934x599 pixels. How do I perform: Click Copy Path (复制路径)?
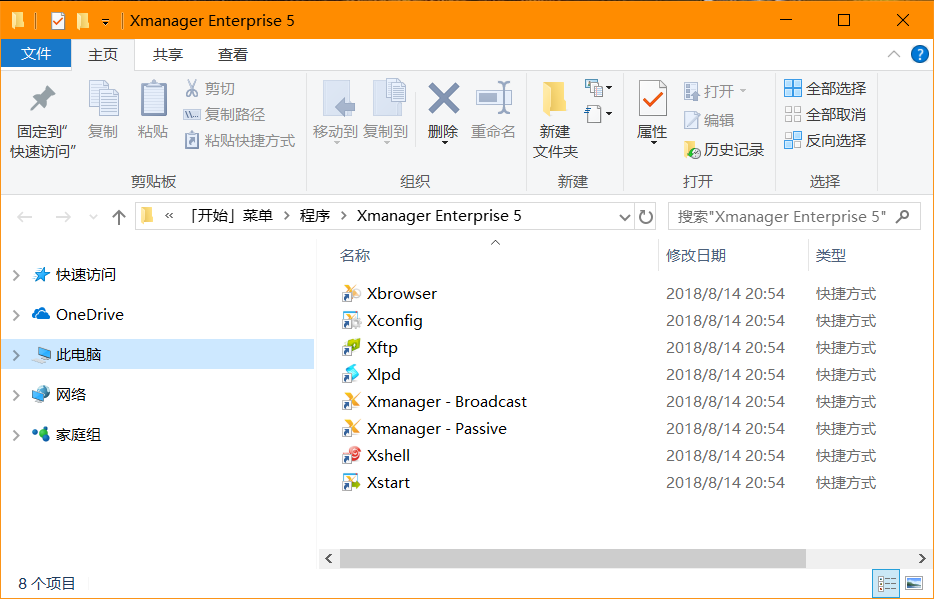(225, 114)
